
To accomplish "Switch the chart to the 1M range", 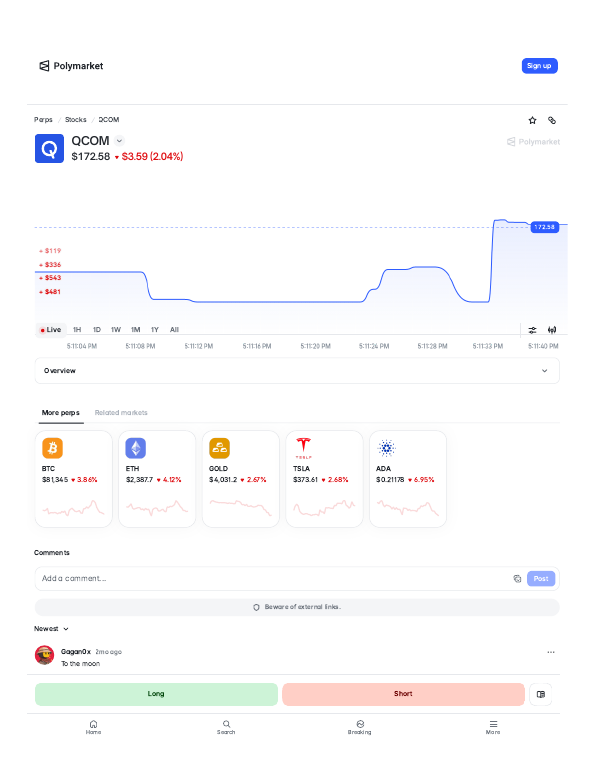I will pyautogui.click(x=135, y=330).
